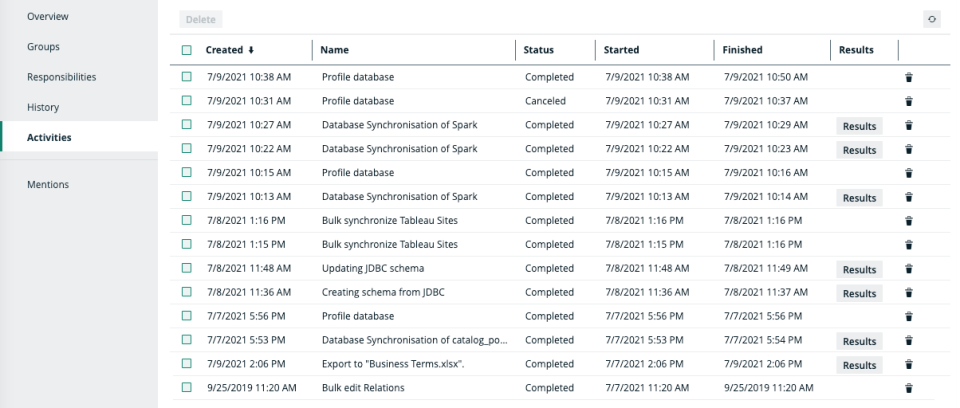The image size is (960, 408).
Task: Delete the 10:38 AM Profile database activity
Action: coord(909,77)
